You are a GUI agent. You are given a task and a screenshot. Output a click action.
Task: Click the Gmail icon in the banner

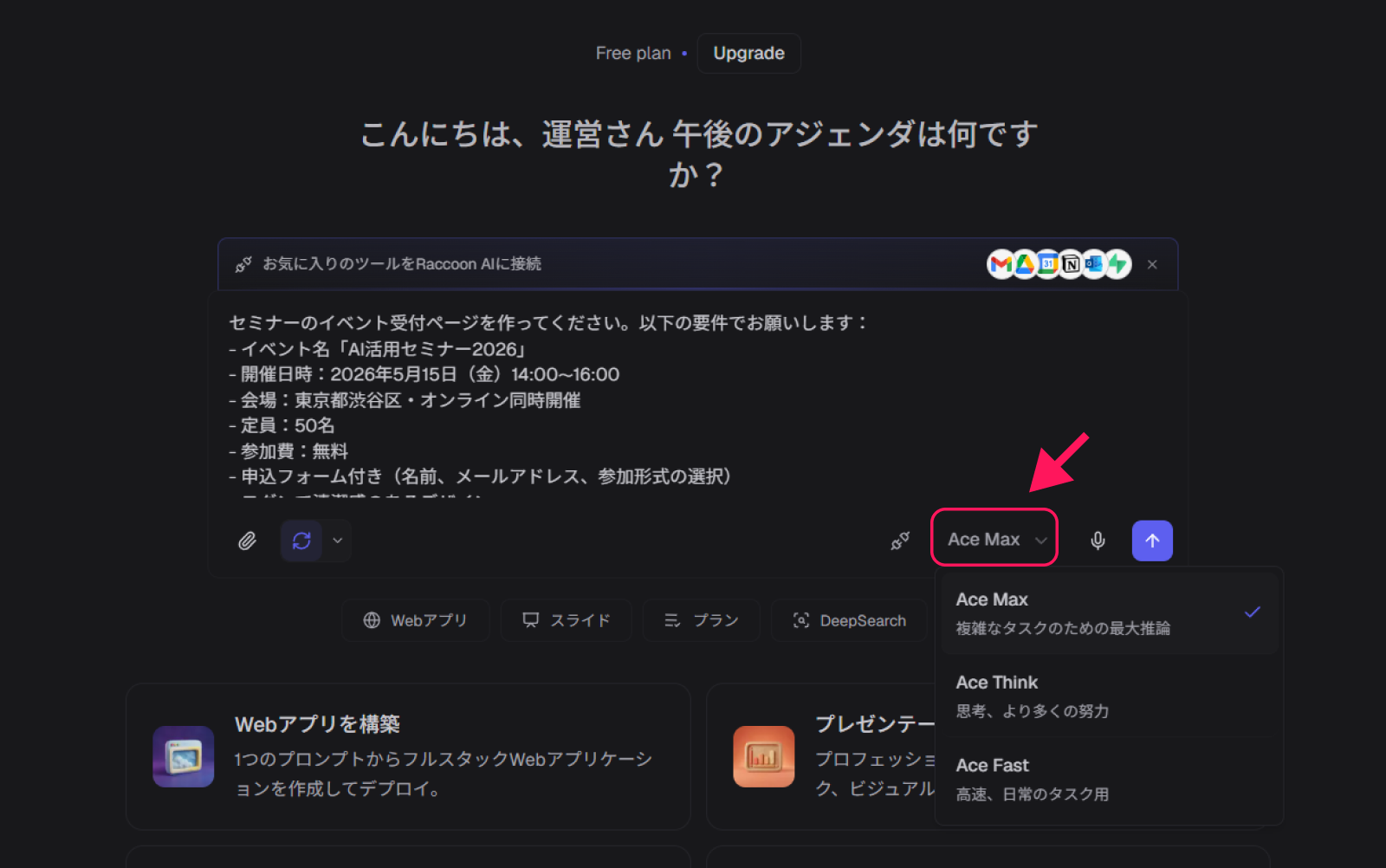pos(1001,264)
